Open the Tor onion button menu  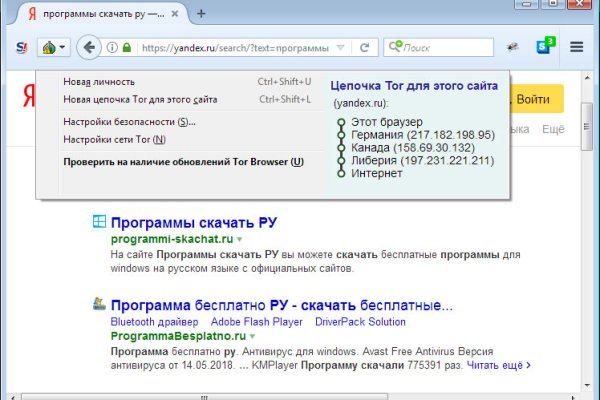point(52,47)
